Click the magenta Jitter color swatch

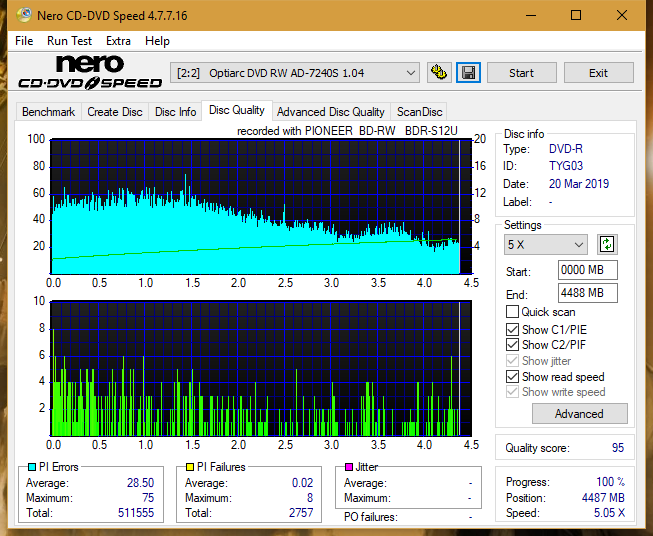point(349,467)
